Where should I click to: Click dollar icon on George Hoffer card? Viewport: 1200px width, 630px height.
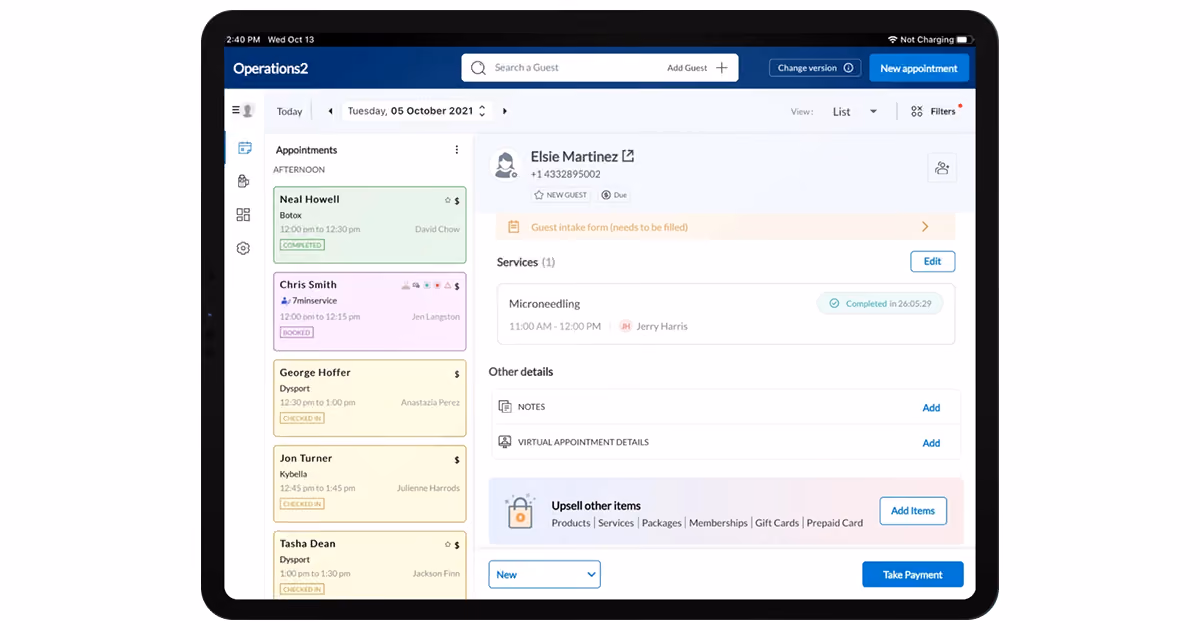pyautogui.click(x=457, y=374)
